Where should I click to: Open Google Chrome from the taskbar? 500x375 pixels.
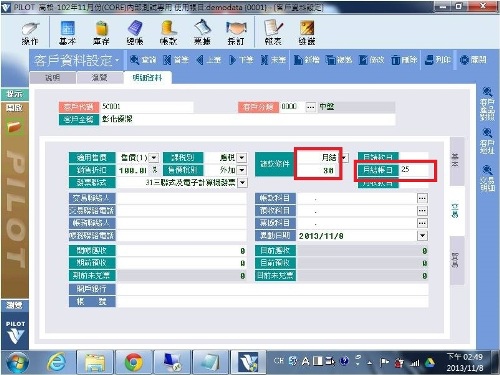(134, 362)
